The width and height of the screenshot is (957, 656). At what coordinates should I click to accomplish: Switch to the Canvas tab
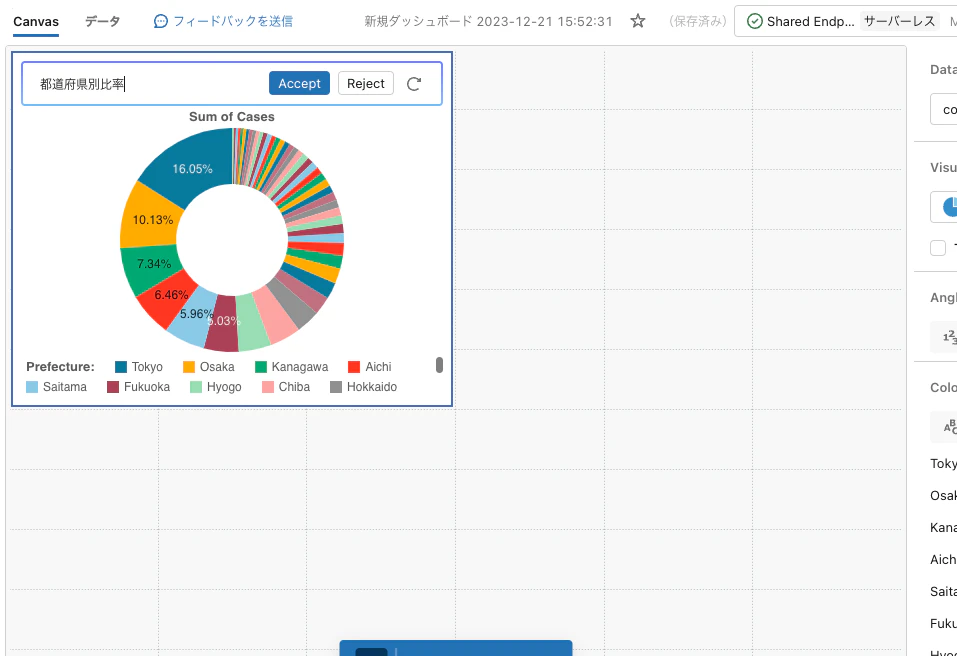tap(36, 21)
